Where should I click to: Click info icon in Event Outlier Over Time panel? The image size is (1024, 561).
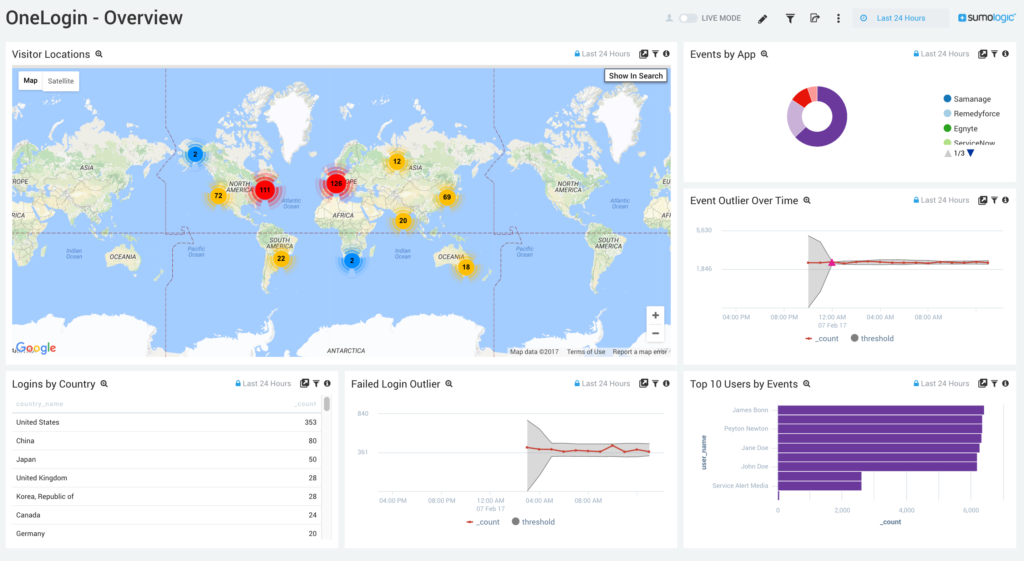point(1005,200)
